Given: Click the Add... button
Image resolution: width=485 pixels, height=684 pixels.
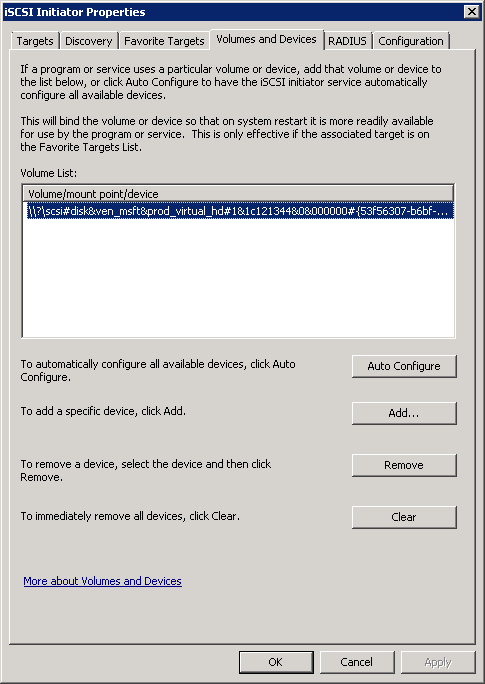Looking at the screenshot, I should click(x=404, y=413).
